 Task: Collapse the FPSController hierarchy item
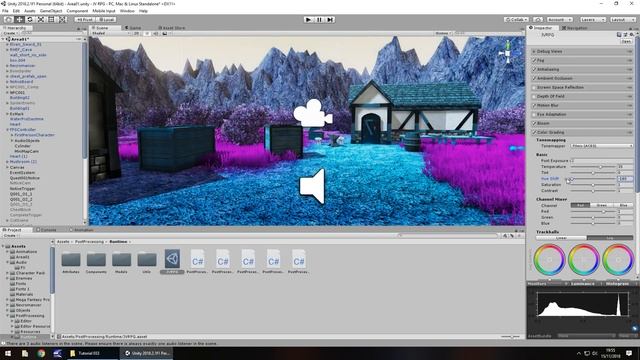(x=7, y=129)
